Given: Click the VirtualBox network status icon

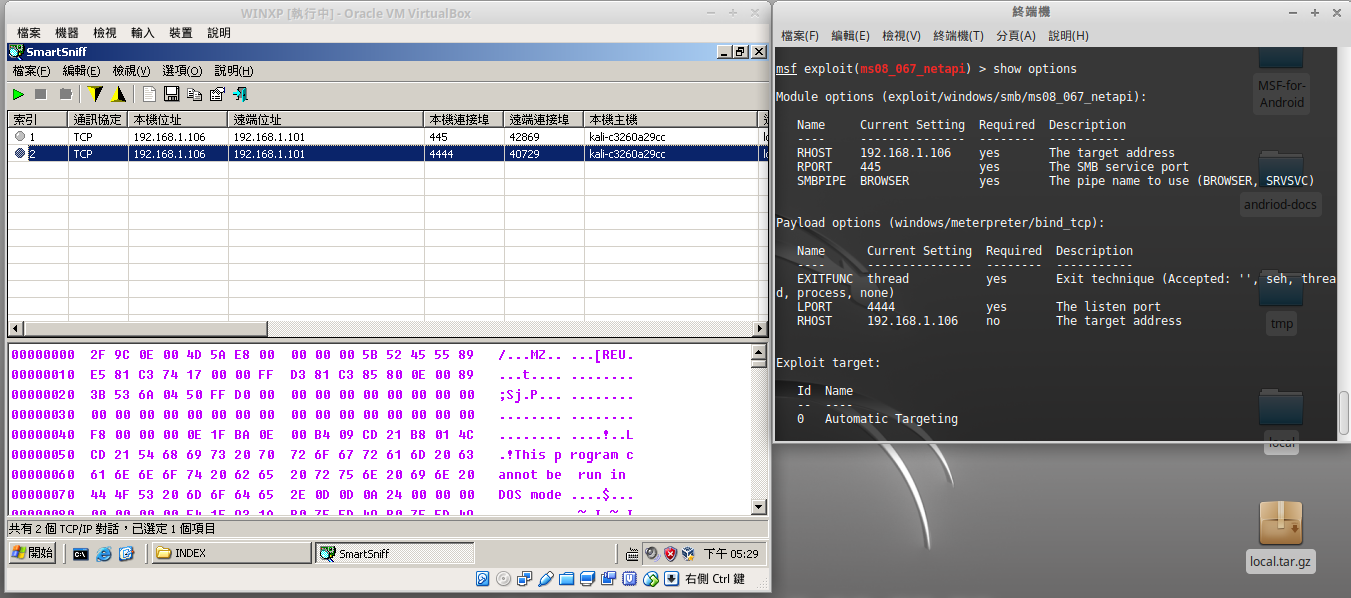Looking at the screenshot, I should (x=525, y=578).
